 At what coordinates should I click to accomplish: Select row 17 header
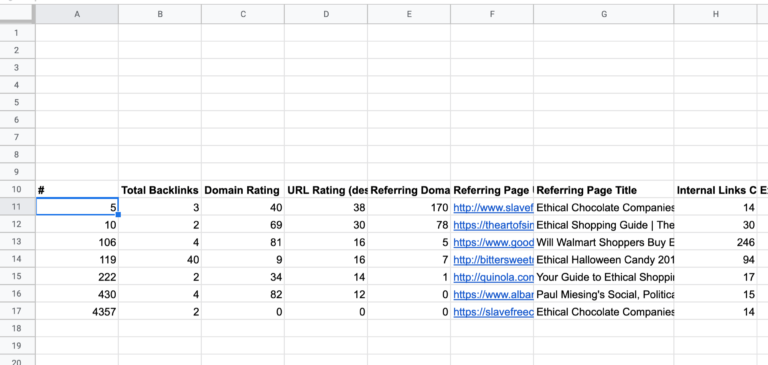click(17, 312)
